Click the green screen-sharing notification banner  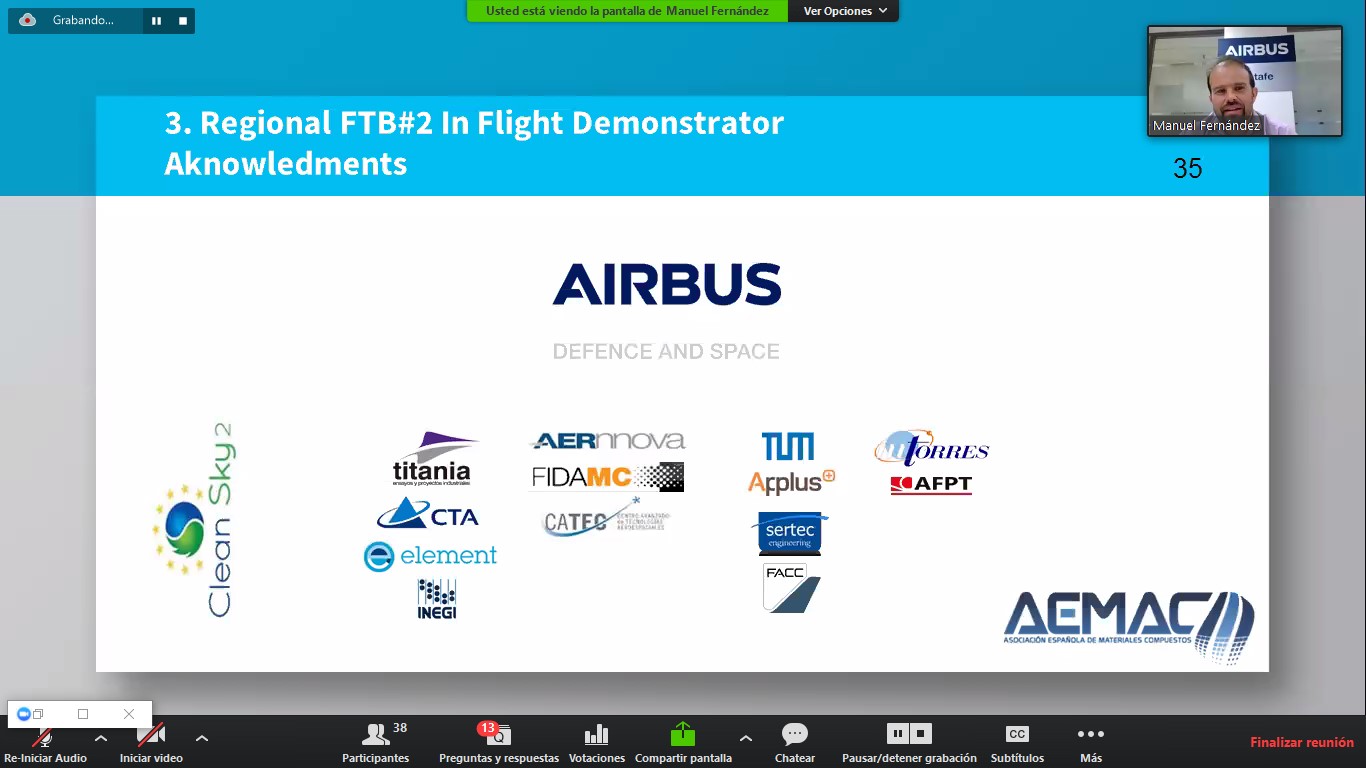point(627,11)
